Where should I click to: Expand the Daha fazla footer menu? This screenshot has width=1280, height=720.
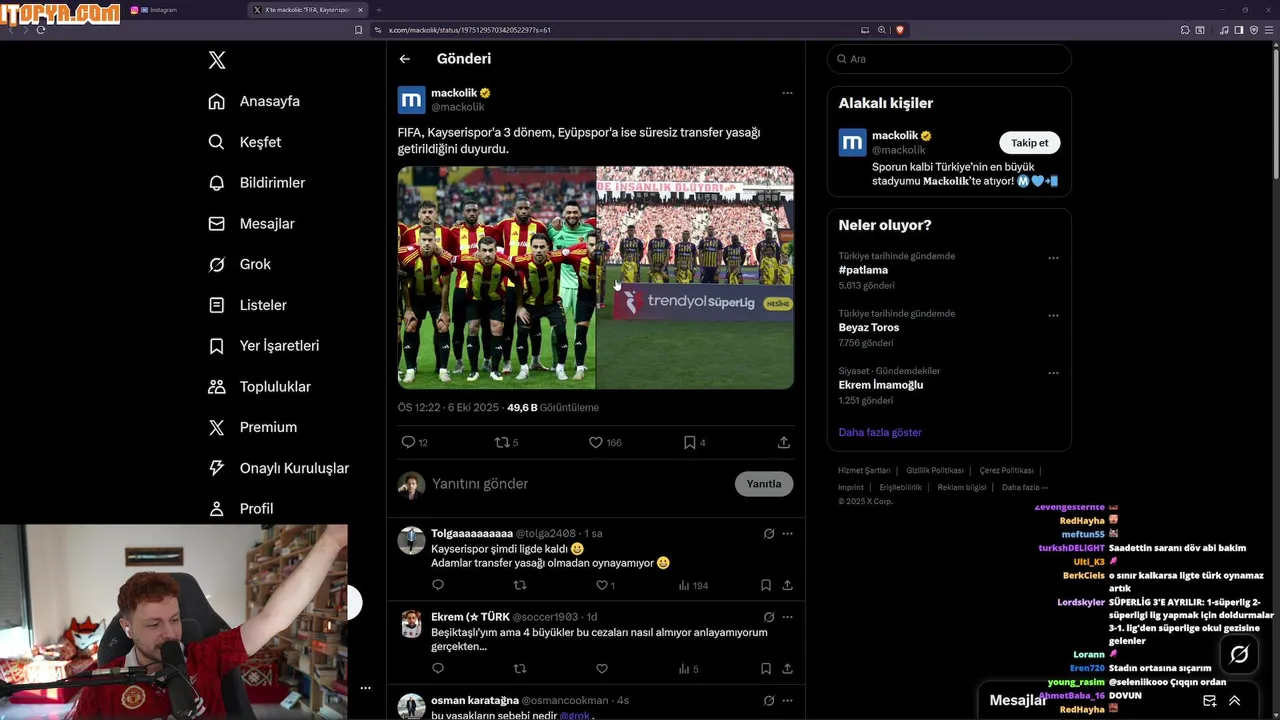(1024, 487)
